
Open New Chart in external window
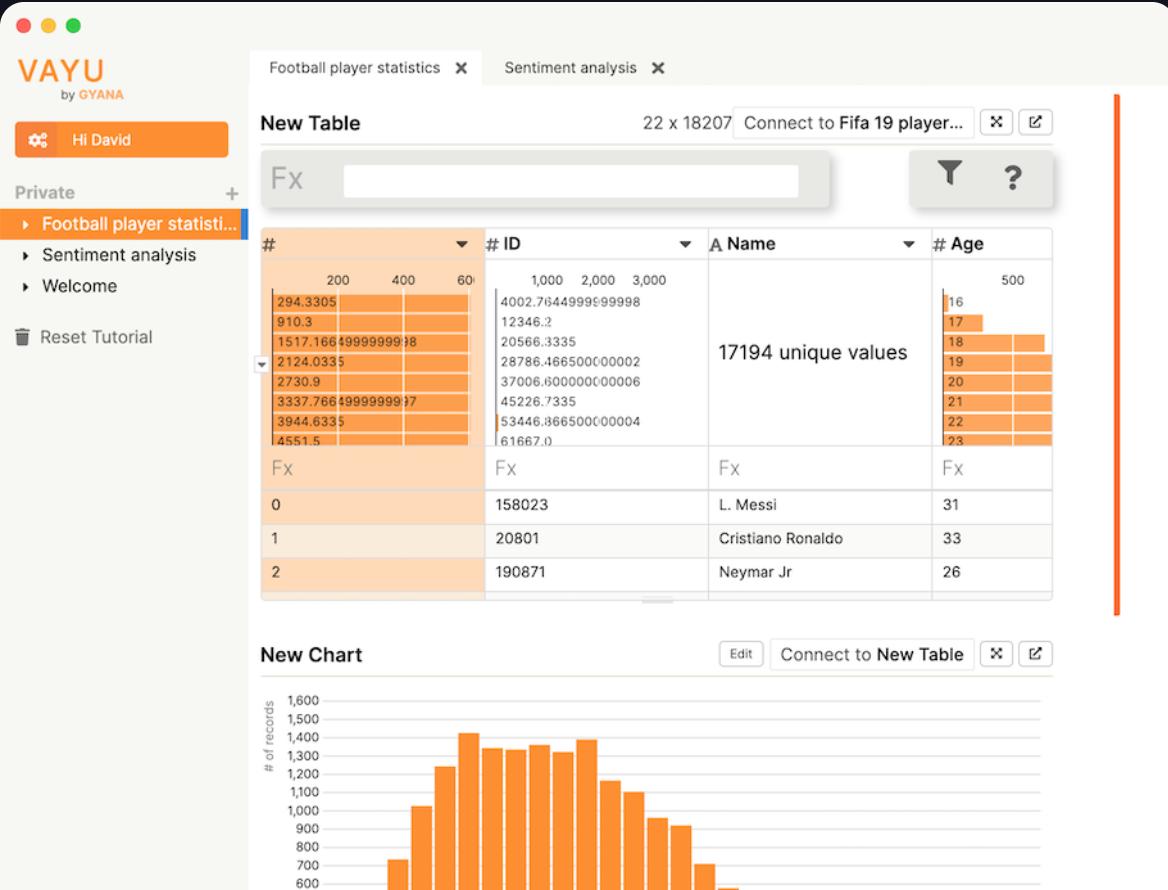[x=1035, y=654]
